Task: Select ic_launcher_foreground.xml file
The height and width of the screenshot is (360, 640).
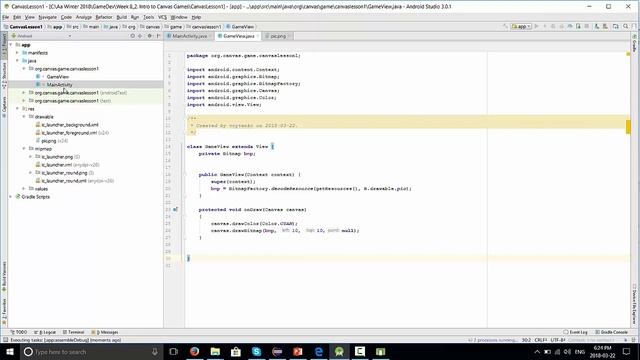Action: click(69, 133)
